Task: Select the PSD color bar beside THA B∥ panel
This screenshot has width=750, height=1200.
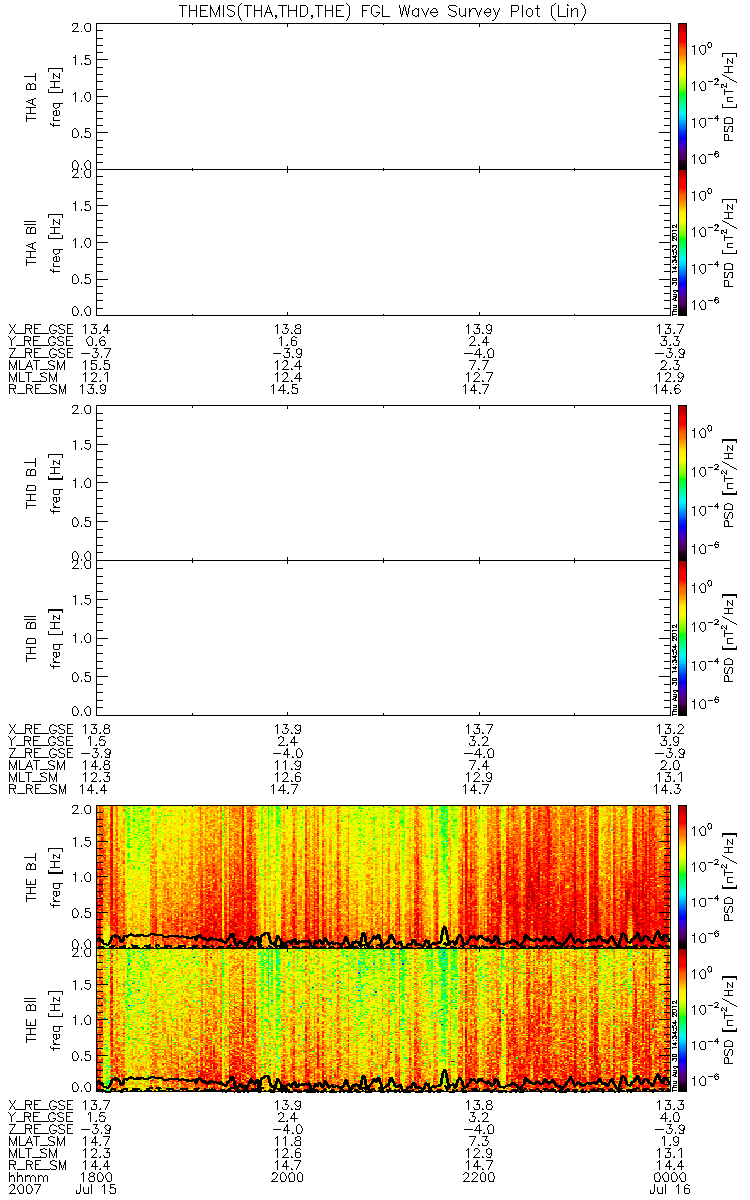Action: point(682,241)
